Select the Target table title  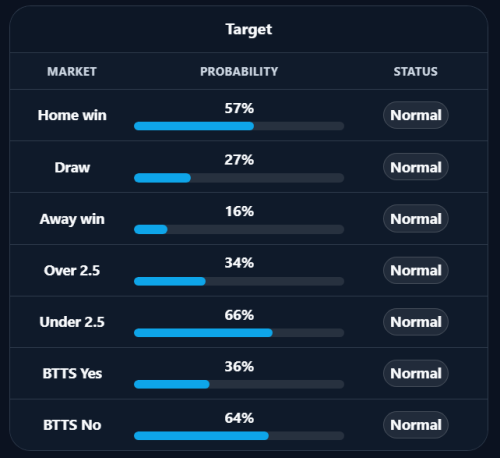click(249, 29)
